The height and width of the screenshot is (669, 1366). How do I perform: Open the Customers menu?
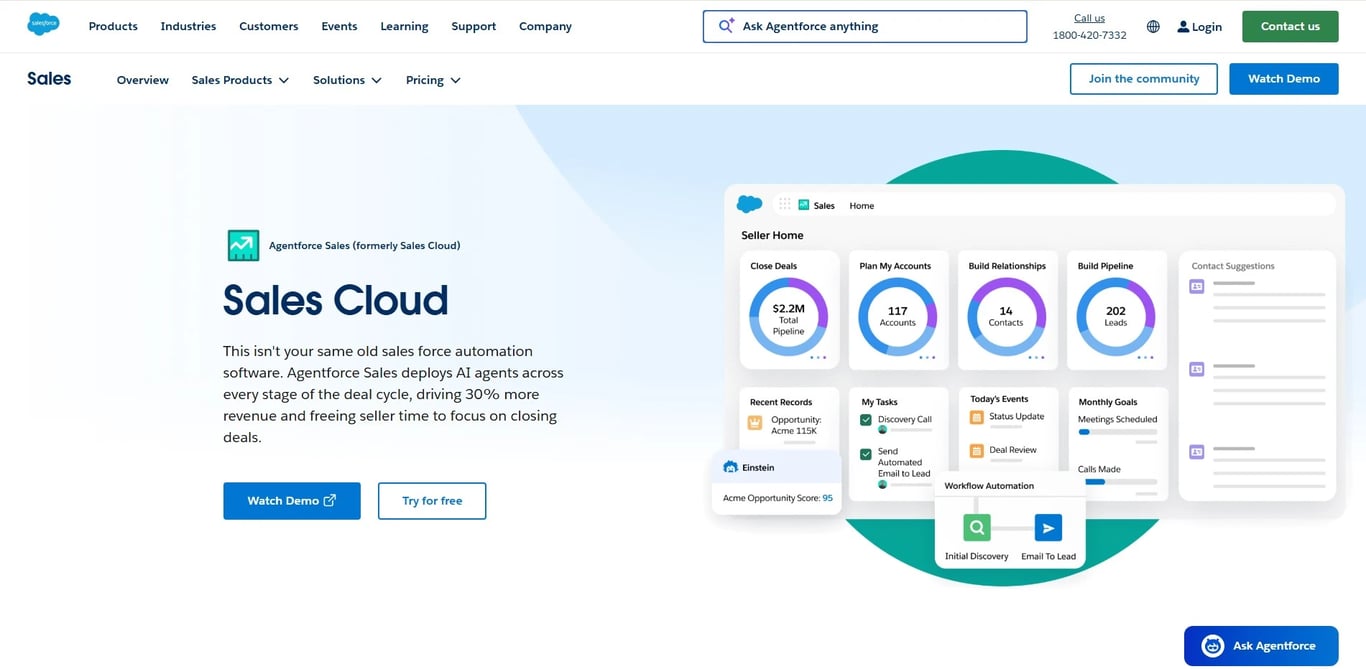[268, 26]
